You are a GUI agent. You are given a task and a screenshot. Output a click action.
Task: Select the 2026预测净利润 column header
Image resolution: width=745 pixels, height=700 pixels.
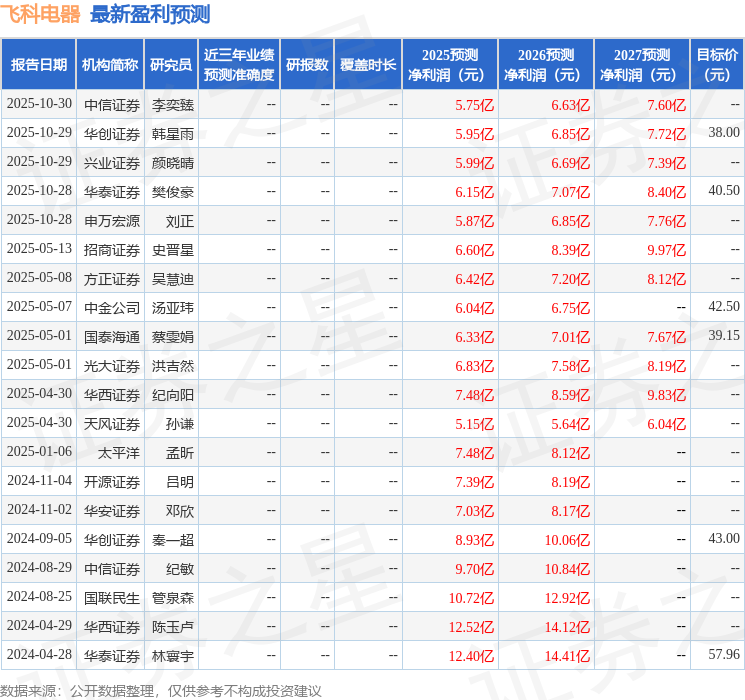coord(546,65)
